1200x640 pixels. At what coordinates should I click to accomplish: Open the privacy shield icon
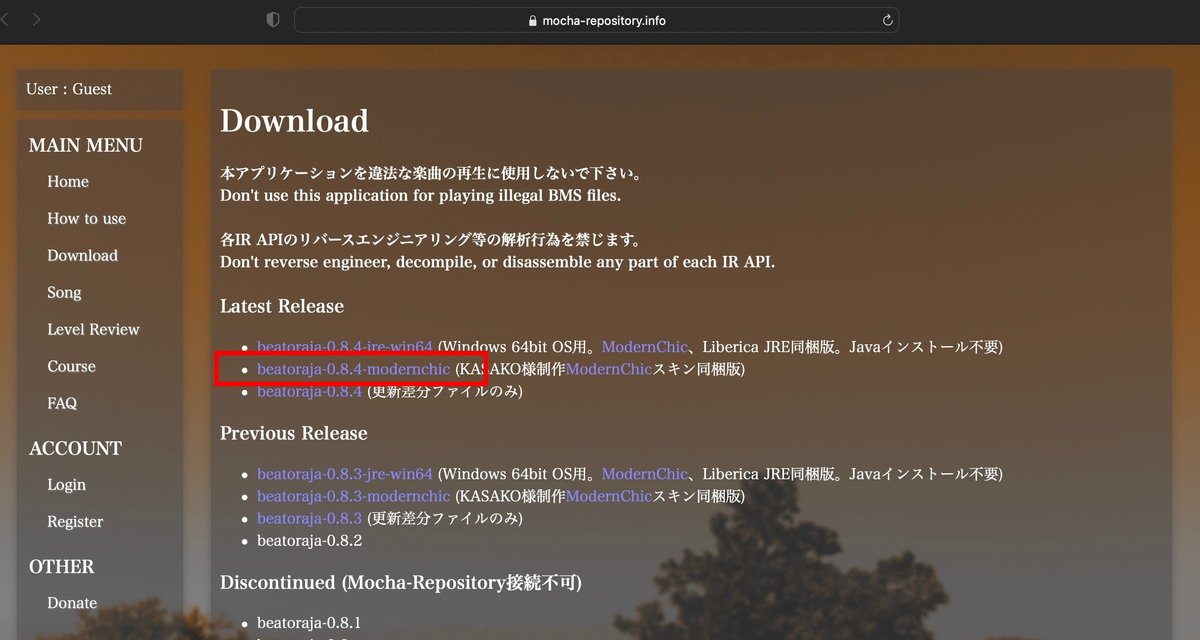coord(273,20)
